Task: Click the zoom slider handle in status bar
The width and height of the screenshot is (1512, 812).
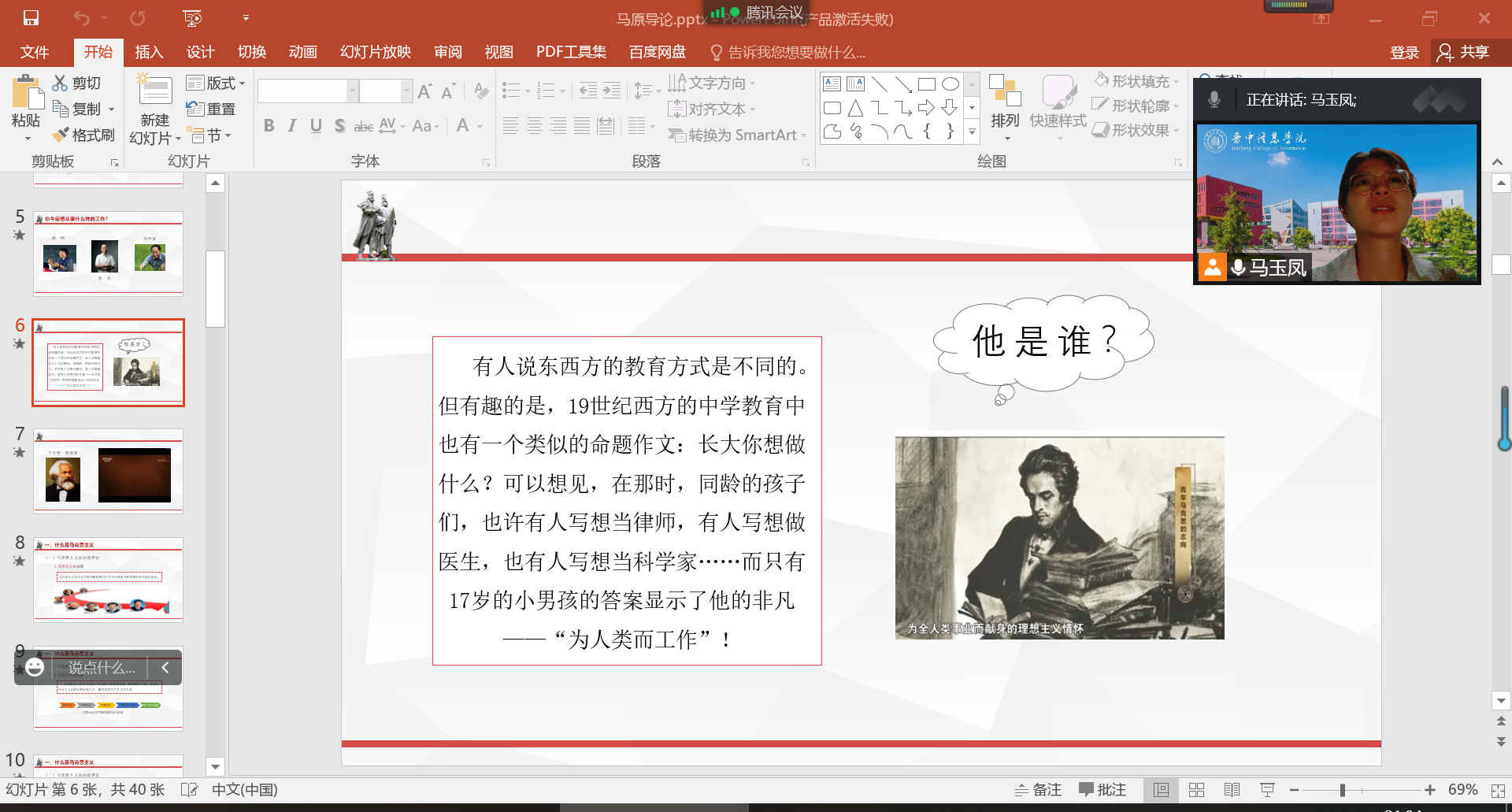Action: coord(1342,790)
